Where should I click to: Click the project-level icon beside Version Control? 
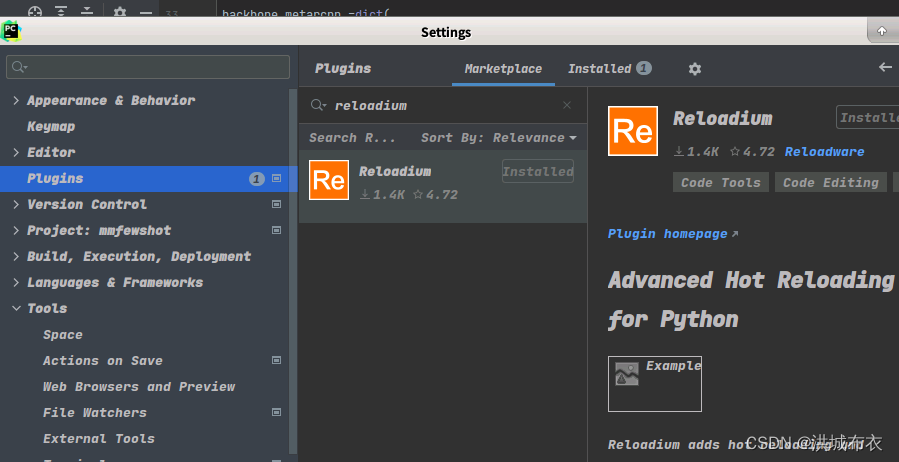pos(276,205)
